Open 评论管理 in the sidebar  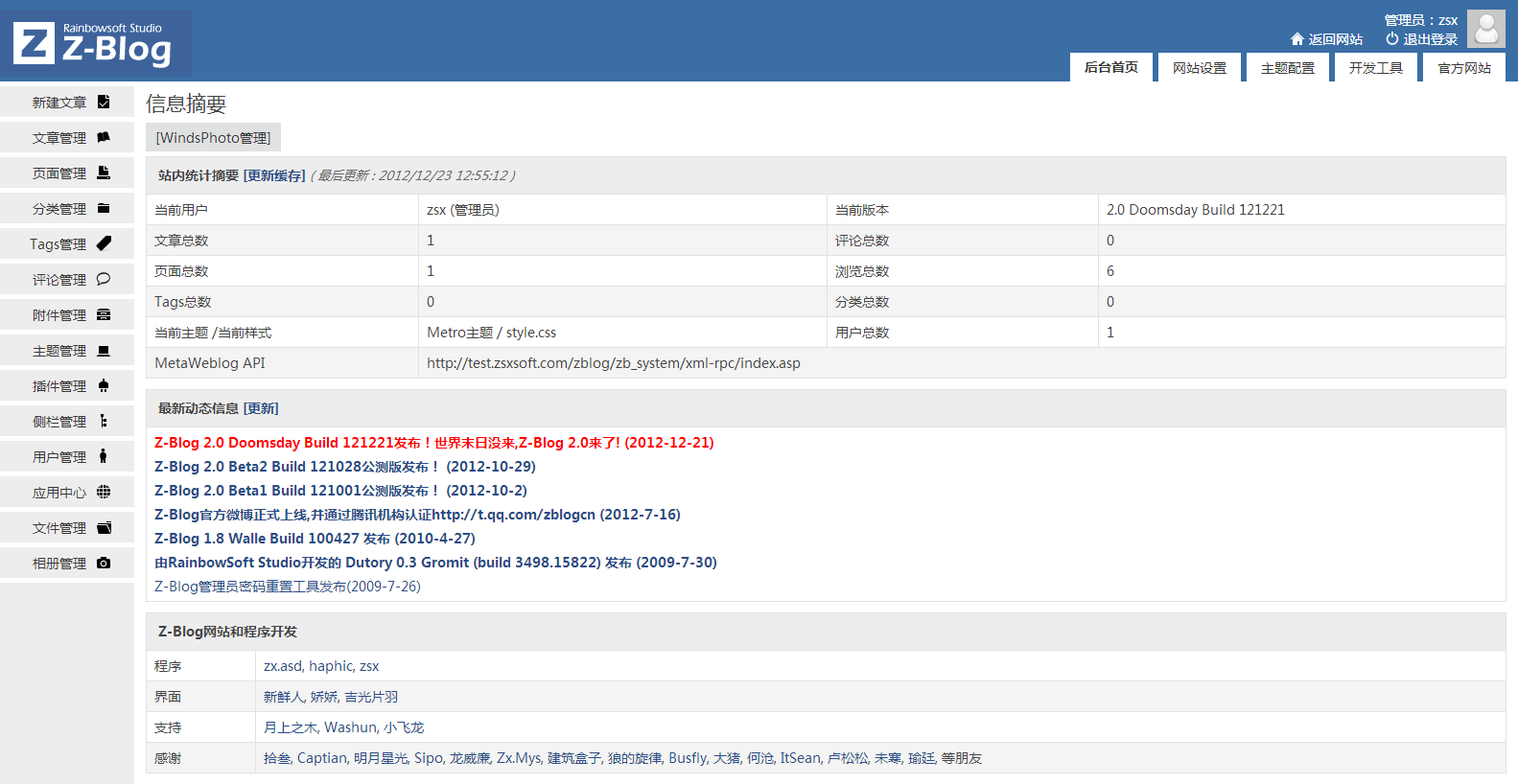[x=67, y=280]
